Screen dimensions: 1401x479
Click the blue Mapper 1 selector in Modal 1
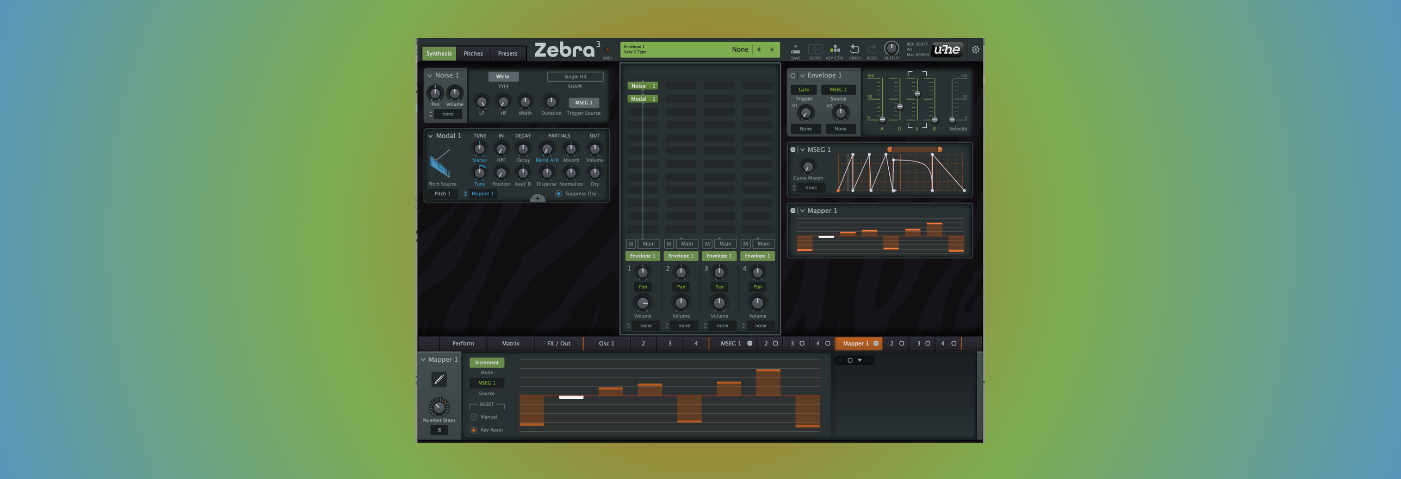click(x=482, y=193)
